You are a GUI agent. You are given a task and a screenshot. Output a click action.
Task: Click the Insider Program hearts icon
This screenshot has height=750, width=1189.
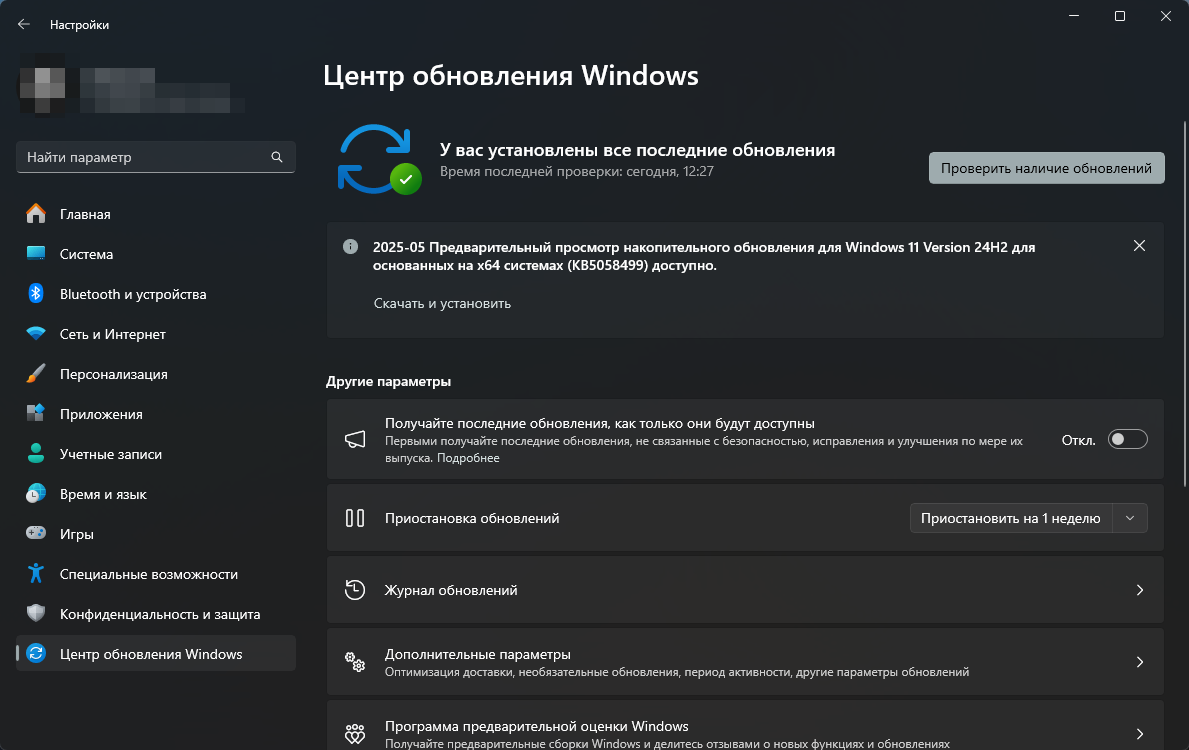click(355, 733)
